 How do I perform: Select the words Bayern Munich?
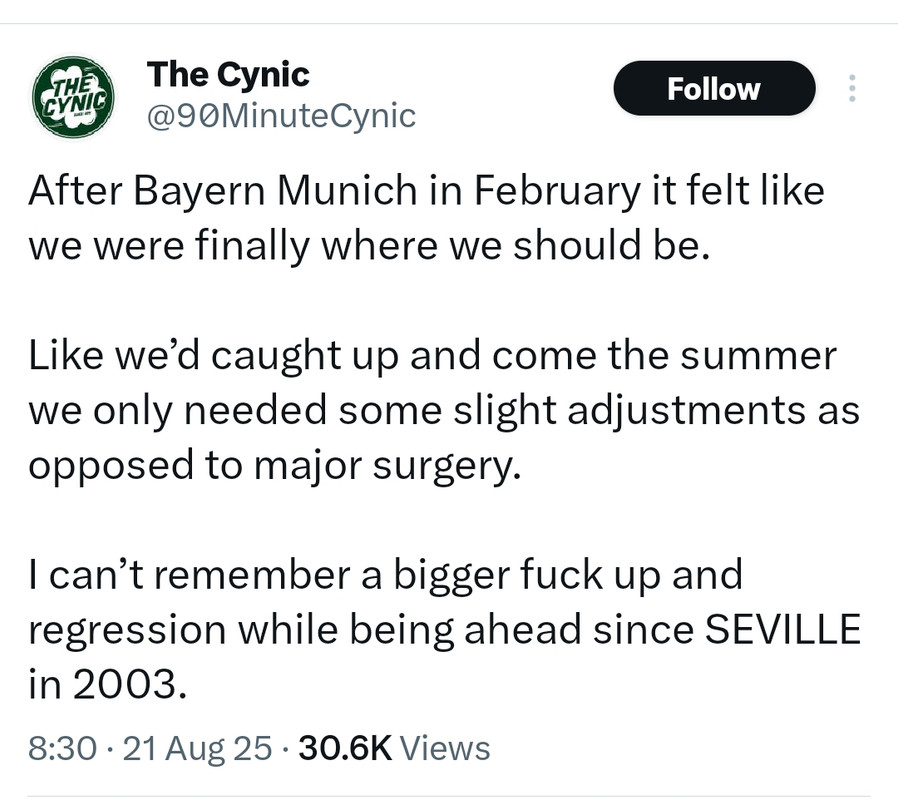(x=275, y=191)
